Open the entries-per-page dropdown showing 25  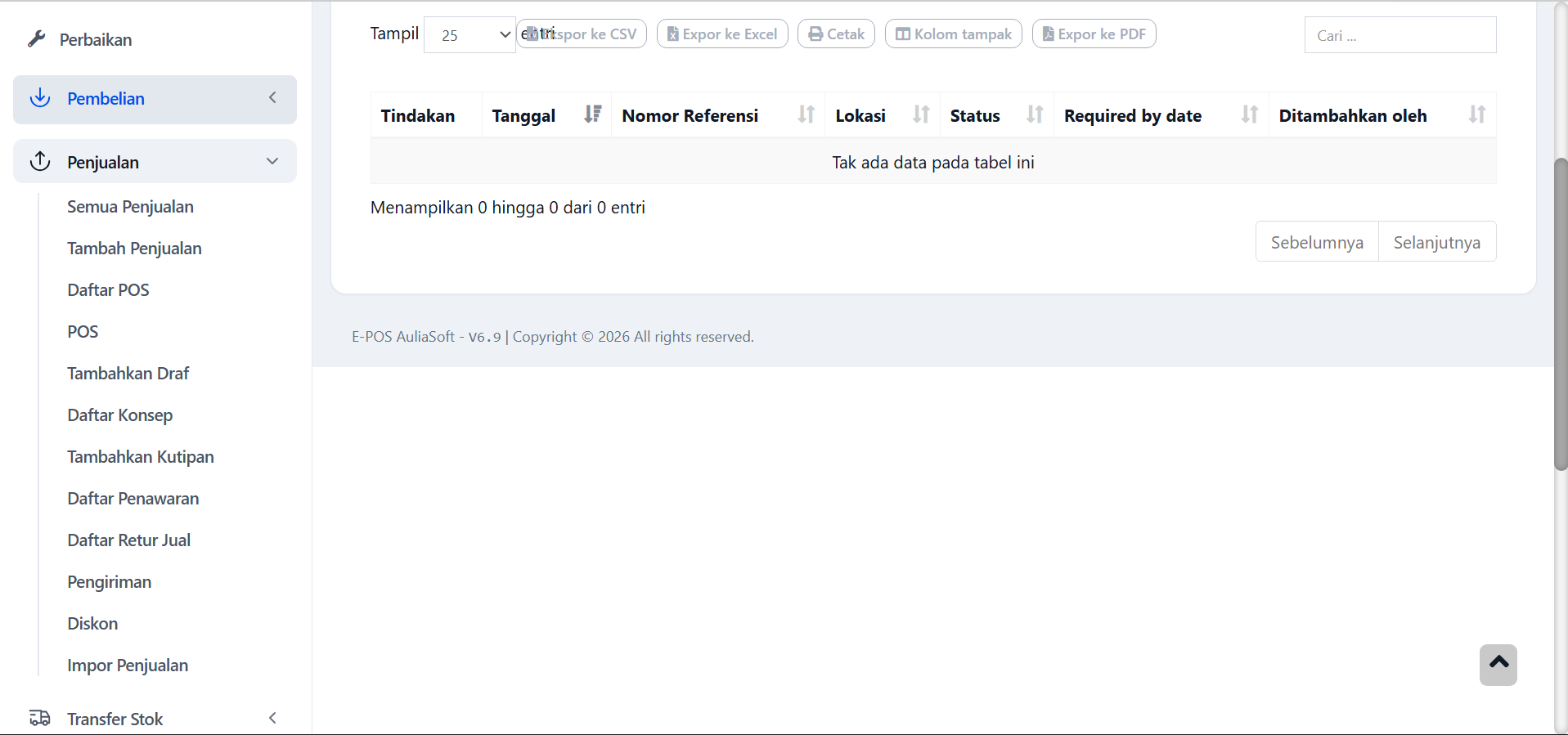pos(470,35)
